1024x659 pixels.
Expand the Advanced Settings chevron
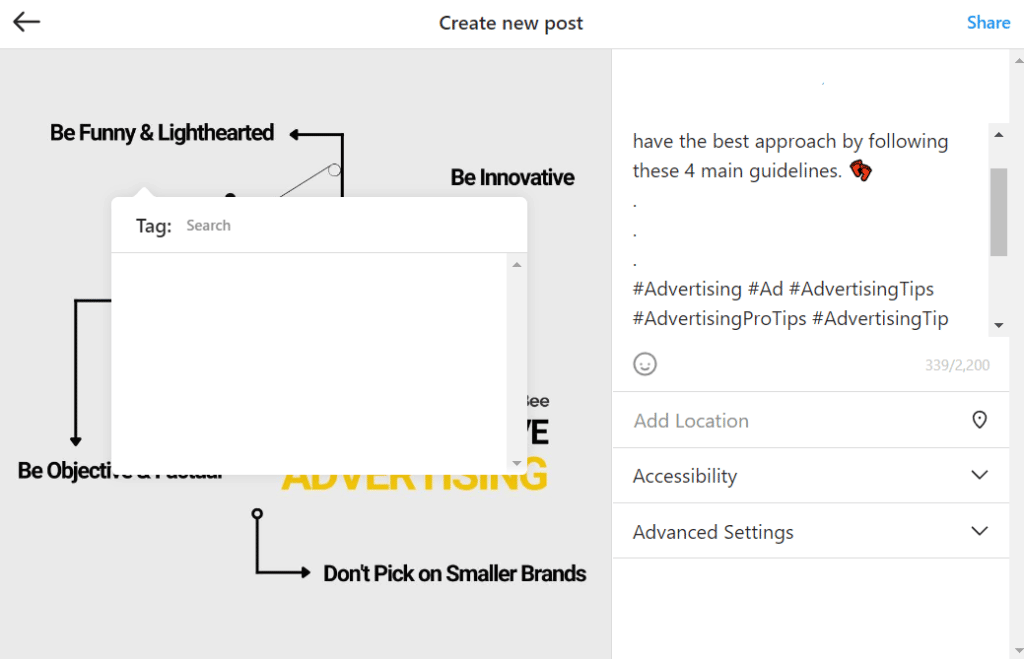point(979,531)
